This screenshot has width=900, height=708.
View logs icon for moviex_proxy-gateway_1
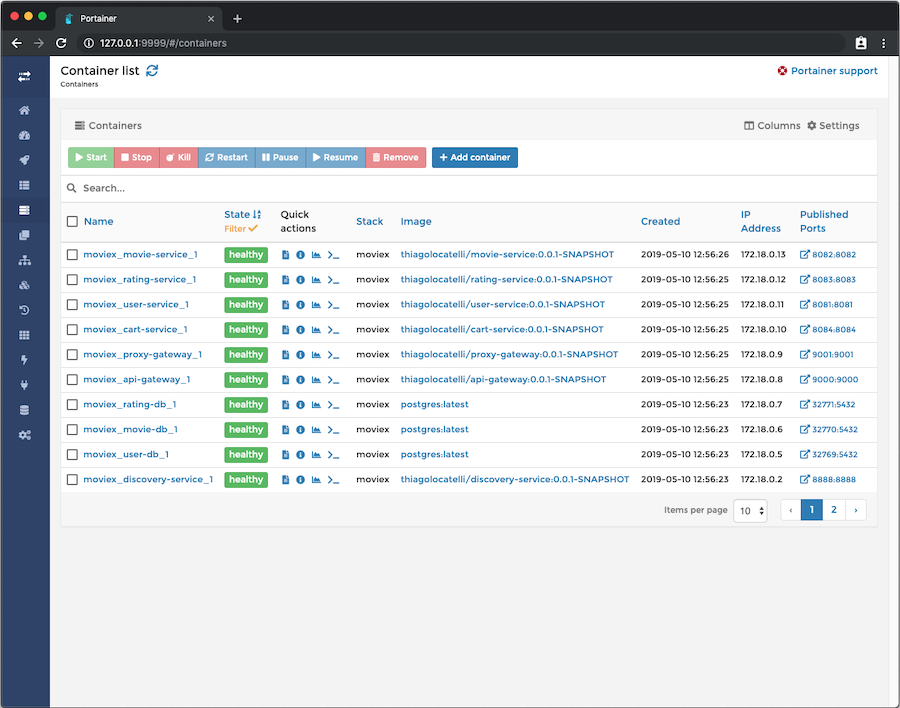pyautogui.click(x=285, y=354)
